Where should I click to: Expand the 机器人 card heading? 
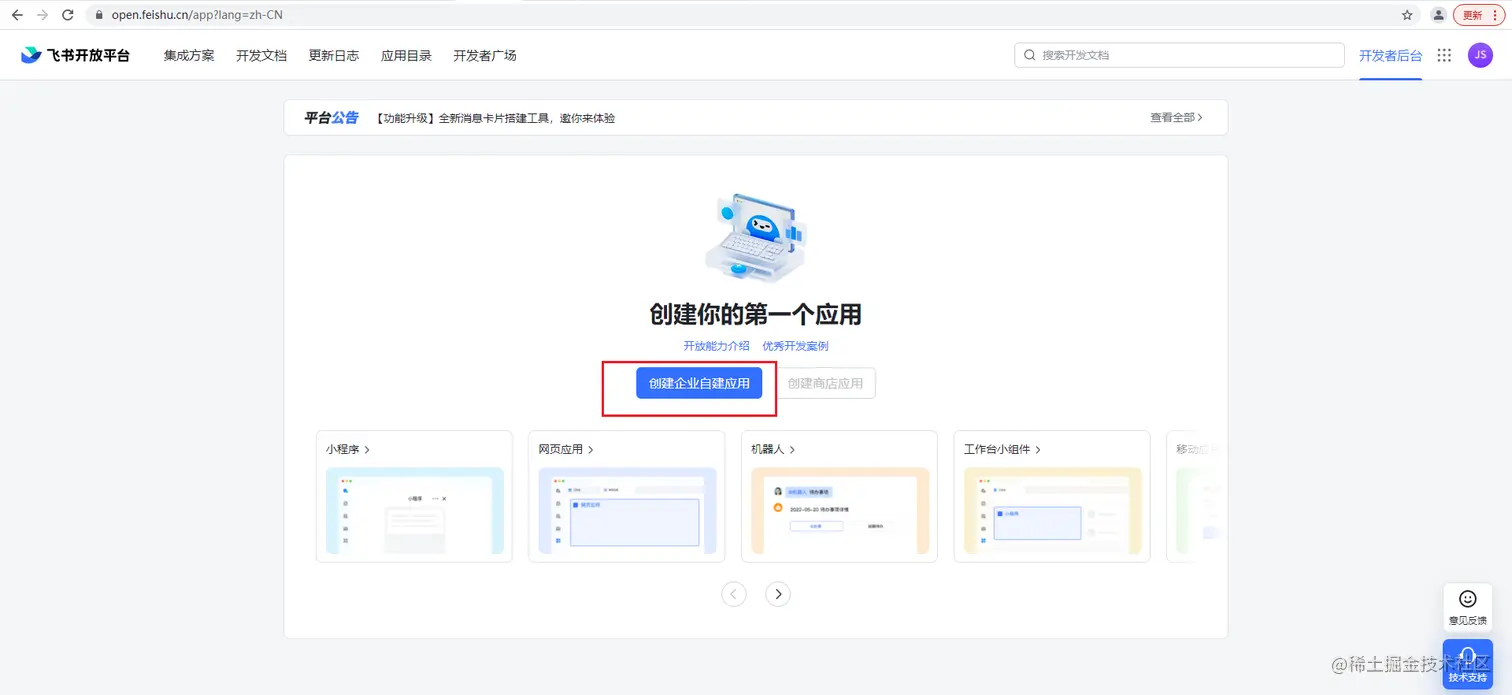point(773,450)
